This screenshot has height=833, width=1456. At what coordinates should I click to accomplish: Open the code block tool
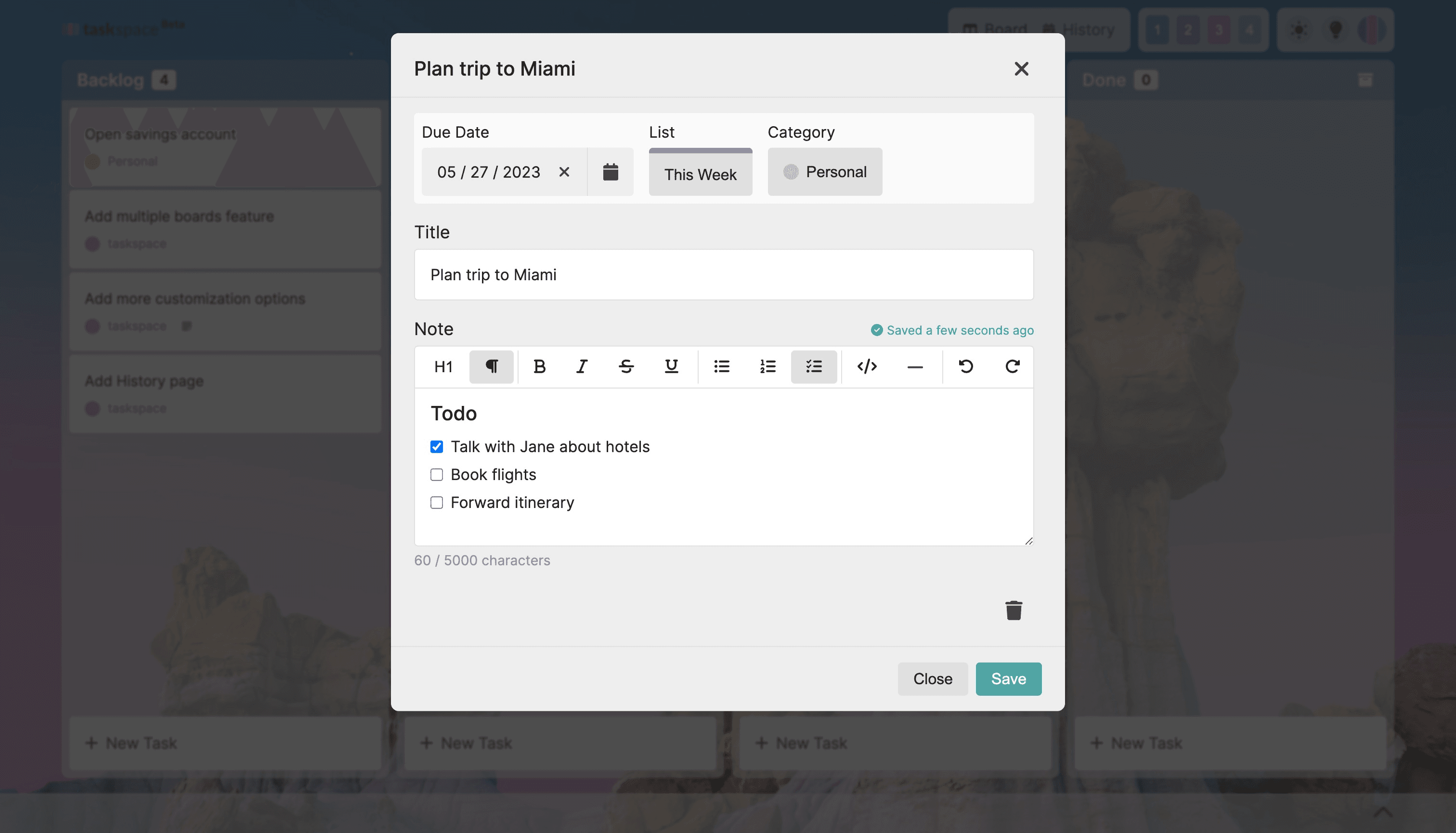pyautogui.click(x=867, y=367)
